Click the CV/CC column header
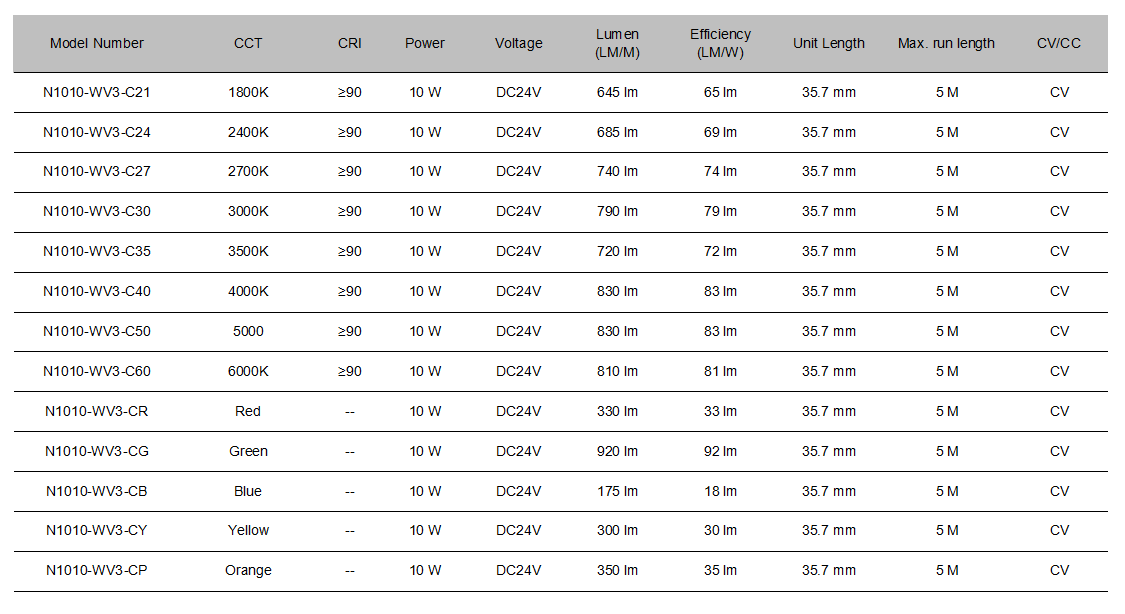 [x=1059, y=43]
